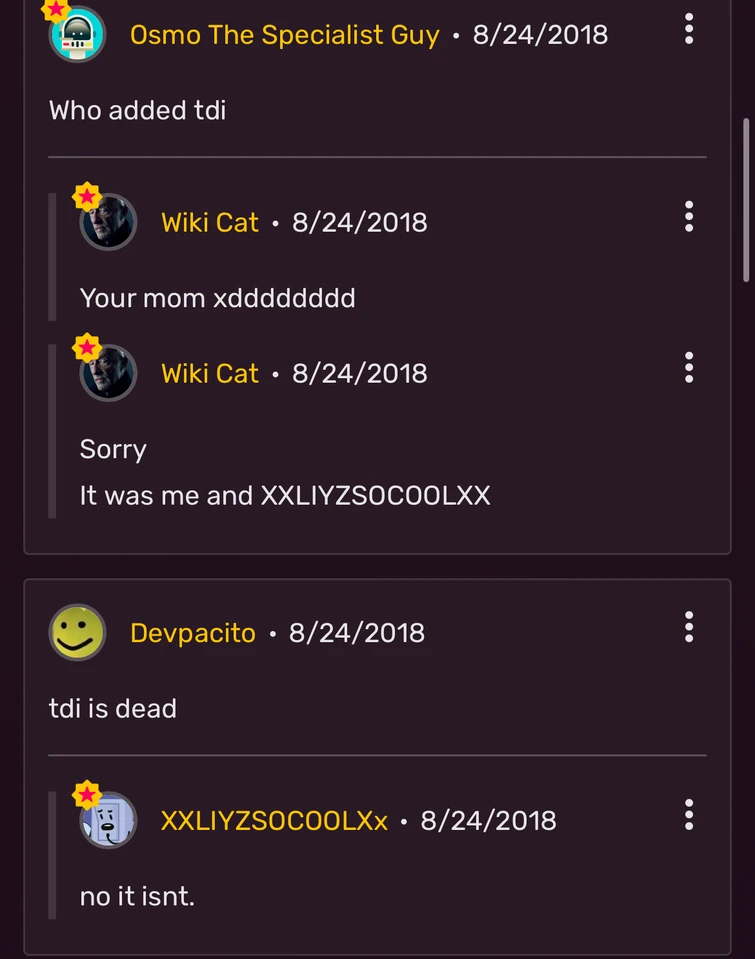The height and width of the screenshot is (959, 755).
Task: Click the Wiki Cat username link
Action: (x=210, y=222)
